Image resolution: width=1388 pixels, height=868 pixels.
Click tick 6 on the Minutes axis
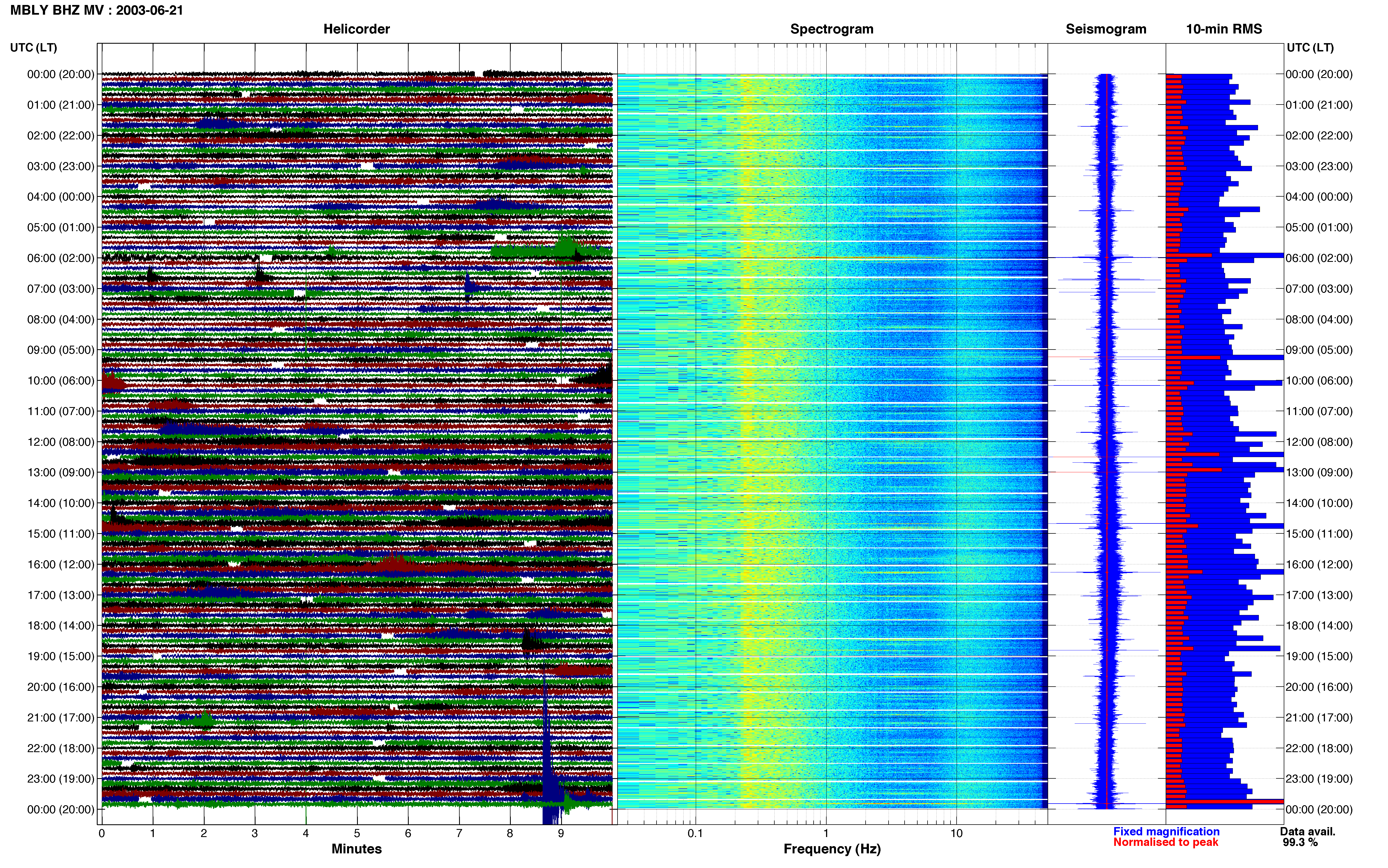(x=408, y=833)
